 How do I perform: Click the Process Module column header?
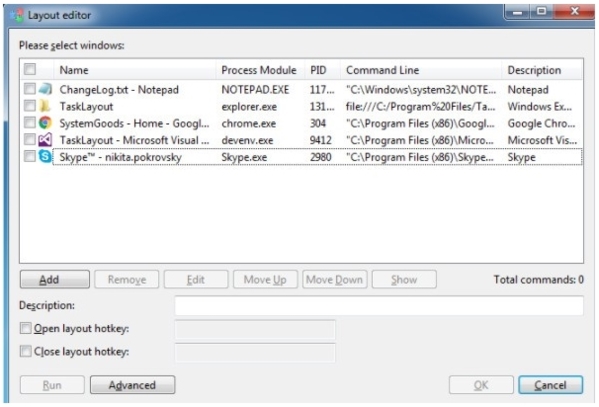coord(260,70)
